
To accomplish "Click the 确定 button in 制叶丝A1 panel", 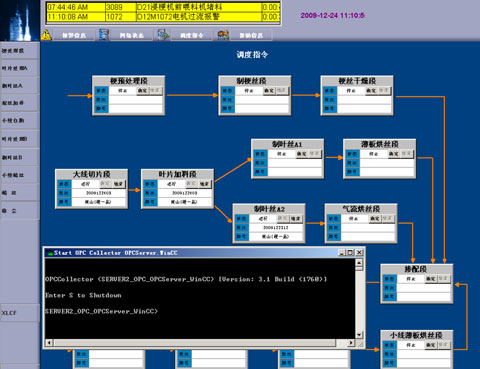I will pos(302,154).
